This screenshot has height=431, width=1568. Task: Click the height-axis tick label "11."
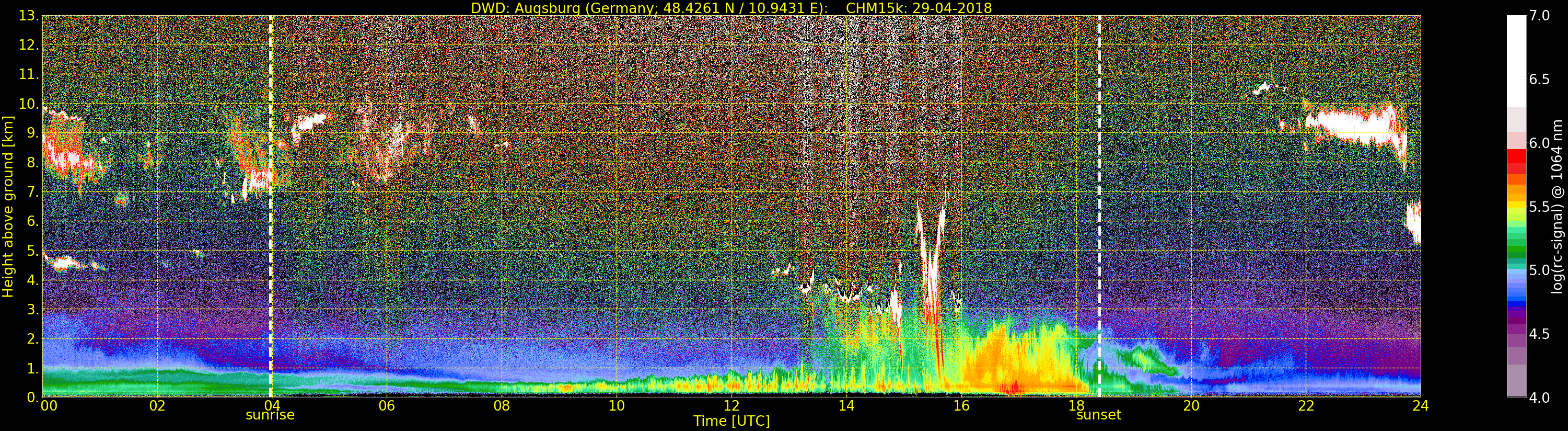click(29, 74)
